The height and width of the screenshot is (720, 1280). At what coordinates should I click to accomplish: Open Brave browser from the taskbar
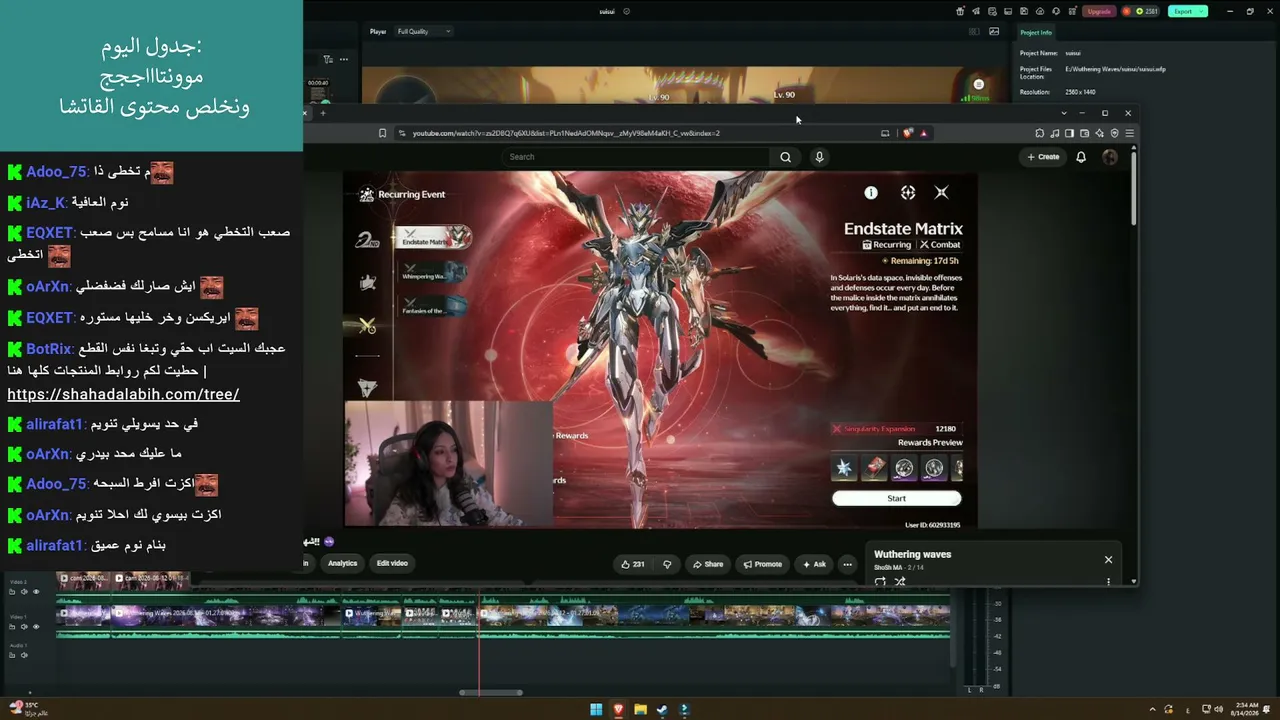pos(618,710)
